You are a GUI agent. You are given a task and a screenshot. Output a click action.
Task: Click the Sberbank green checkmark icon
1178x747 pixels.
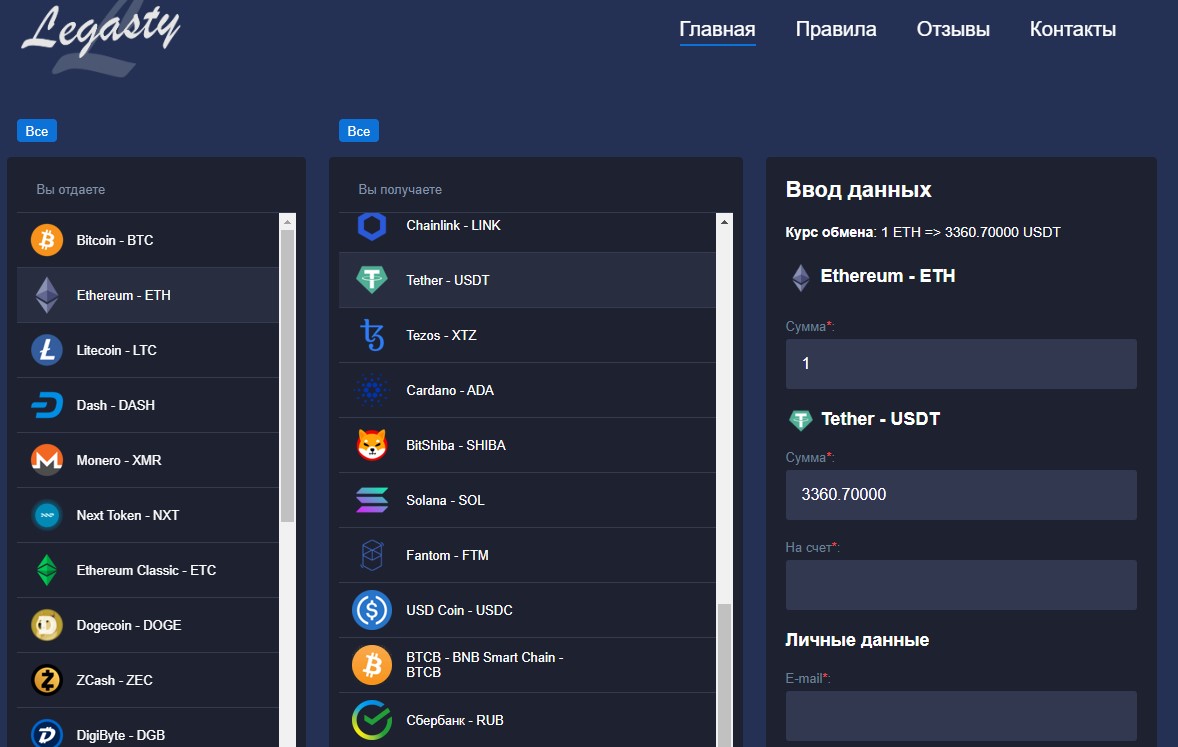[x=372, y=720]
